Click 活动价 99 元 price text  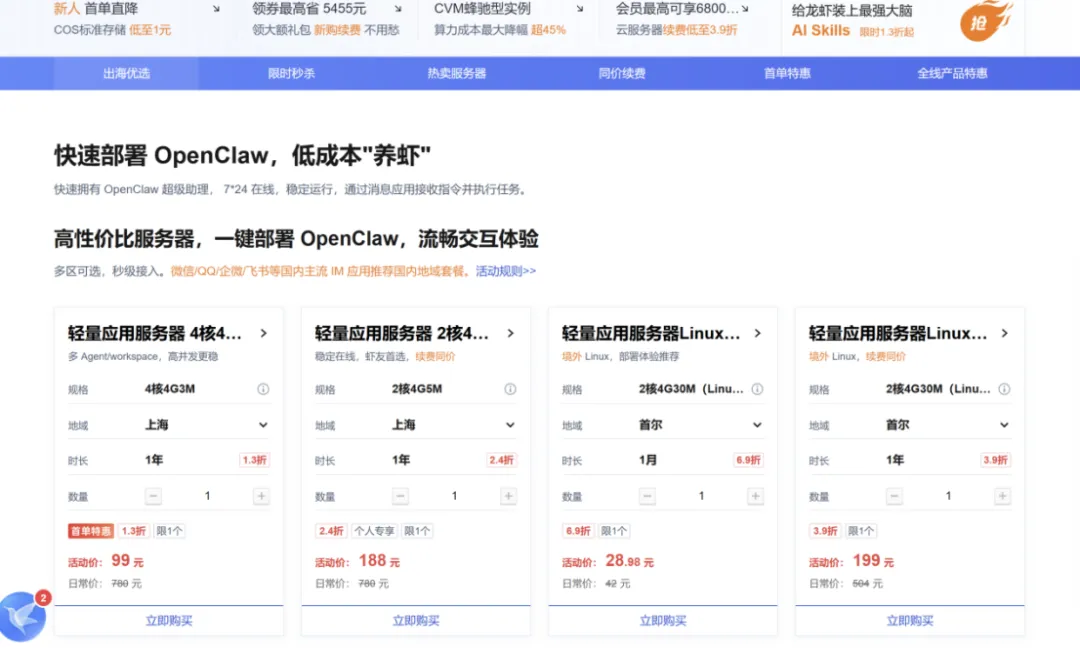point(106,561)
